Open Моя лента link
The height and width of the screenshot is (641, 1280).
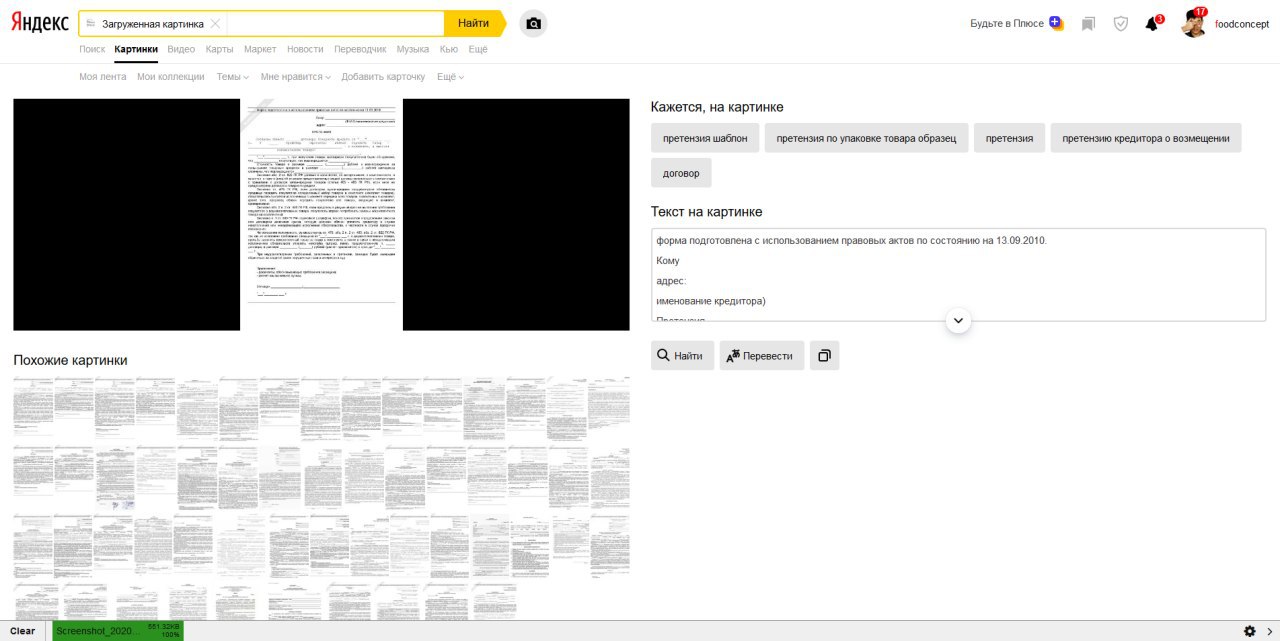(x=103, y=77)
